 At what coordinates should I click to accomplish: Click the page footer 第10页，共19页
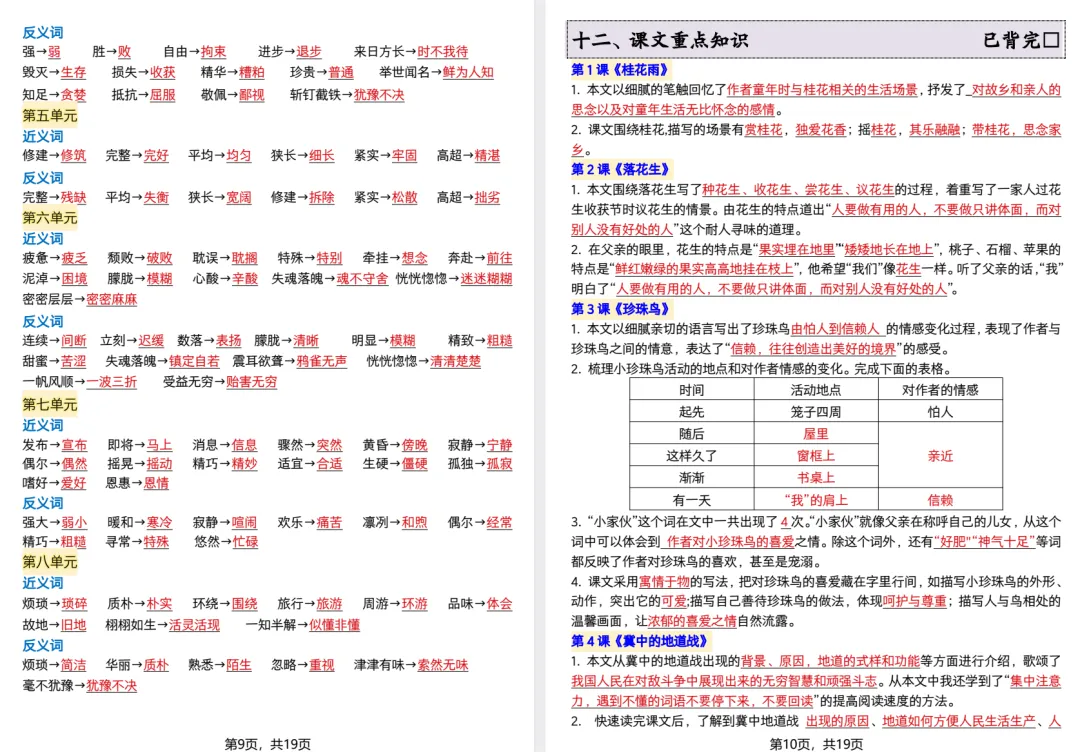click(x=816, y=744)
